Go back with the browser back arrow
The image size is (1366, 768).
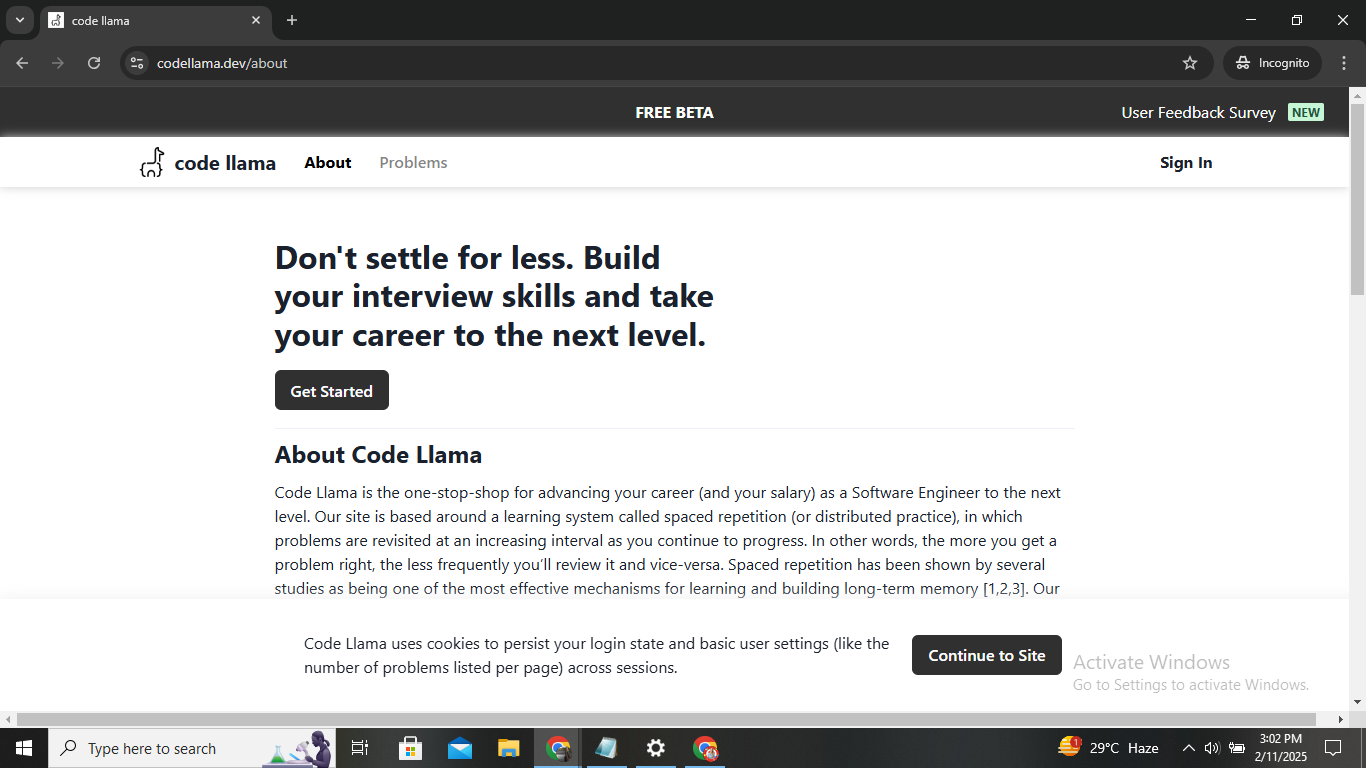click(x=22, y=63)
